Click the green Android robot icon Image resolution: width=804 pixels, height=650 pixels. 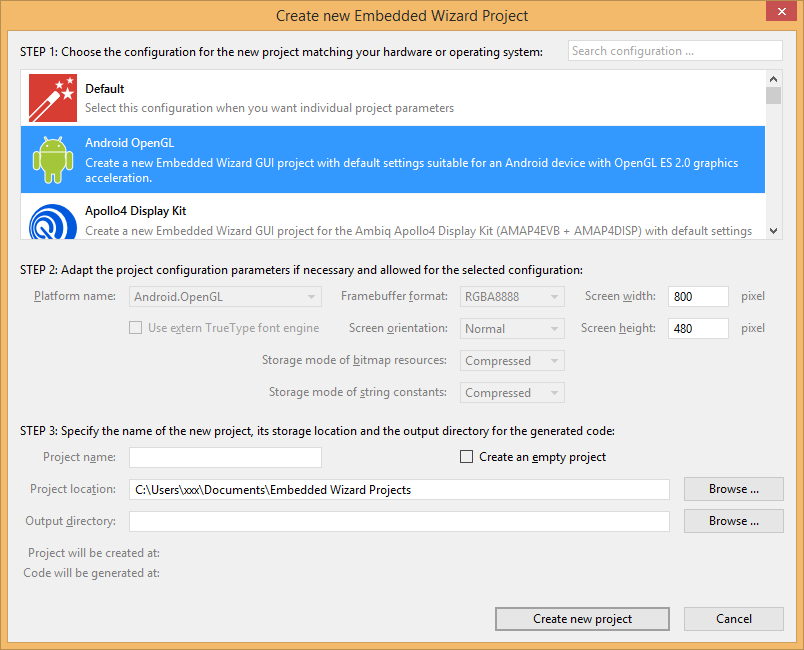pyautogui.click(x=53, y=160)
